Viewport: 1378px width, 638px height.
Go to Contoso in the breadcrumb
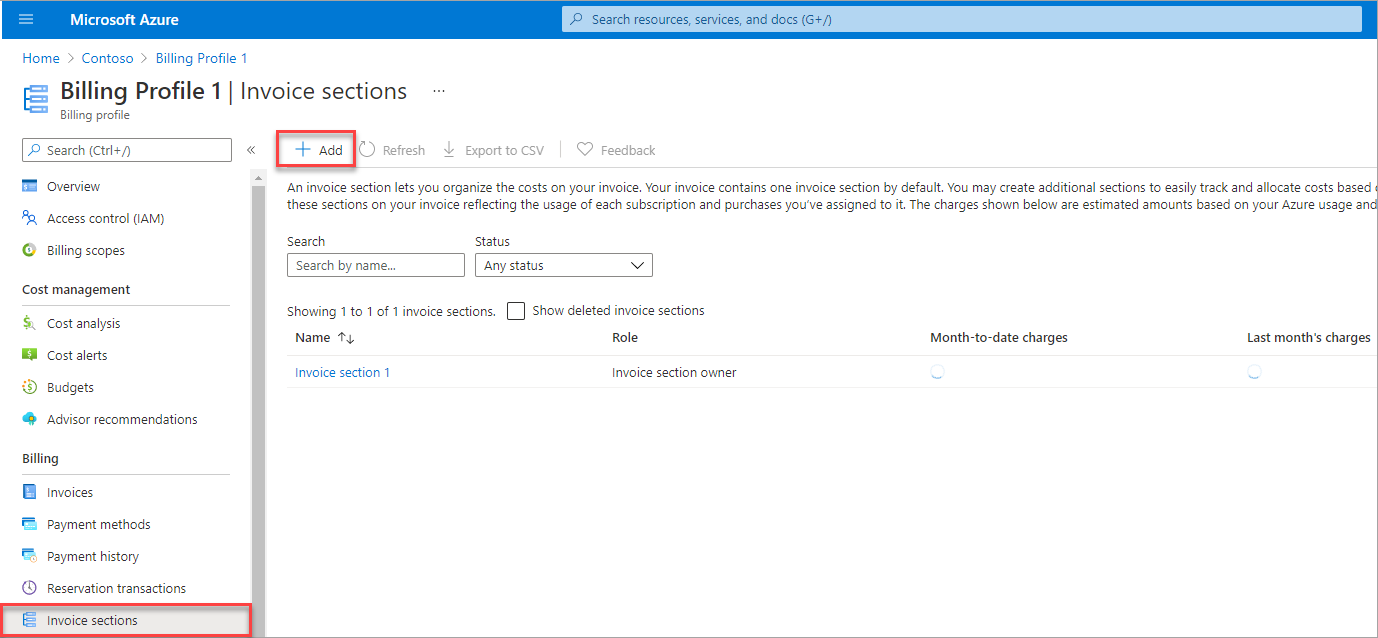coord(107,58)
